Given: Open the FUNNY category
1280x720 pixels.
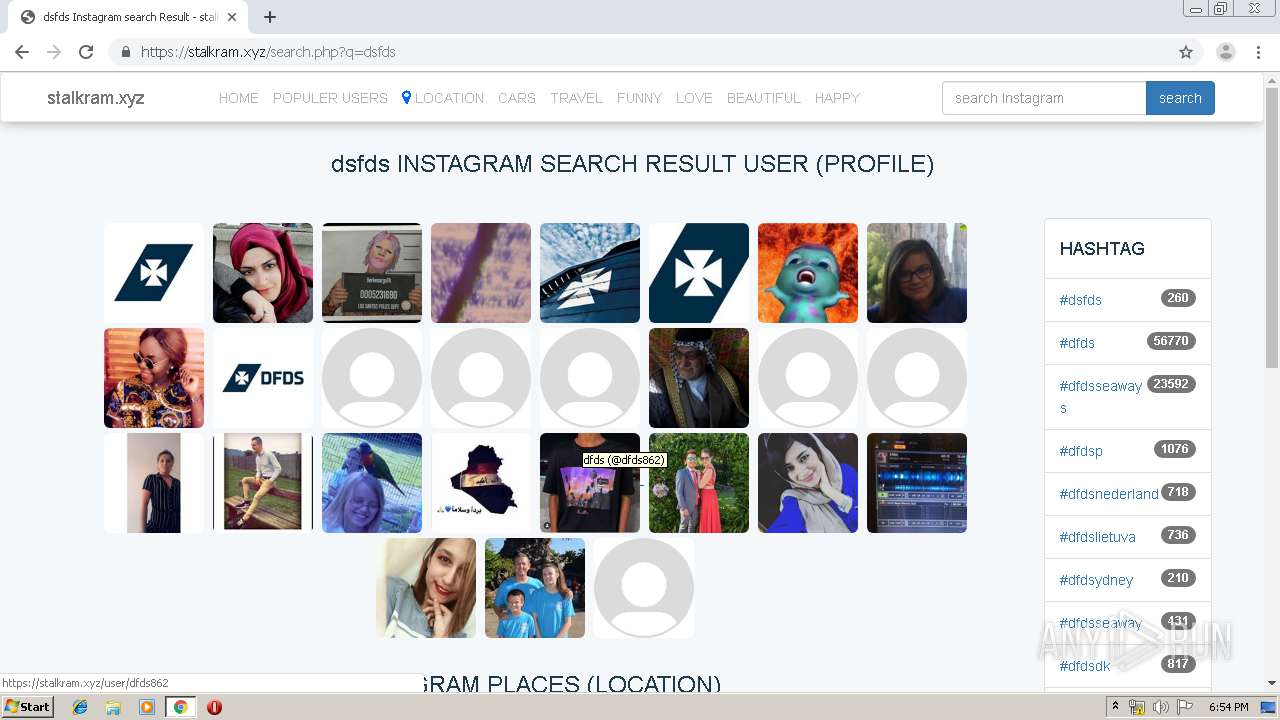Looking at the screenshot, I should [x=639, y=98].
